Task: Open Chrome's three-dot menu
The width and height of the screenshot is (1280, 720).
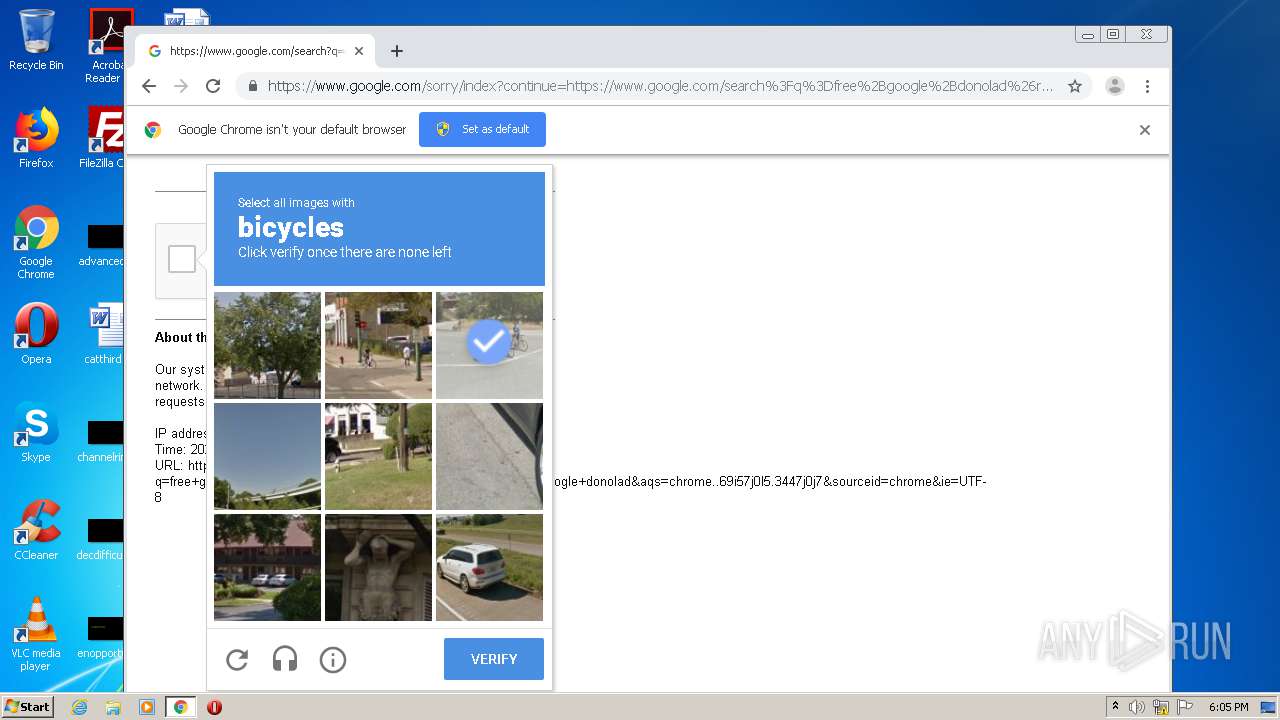Action: [x=1147, y=86]
